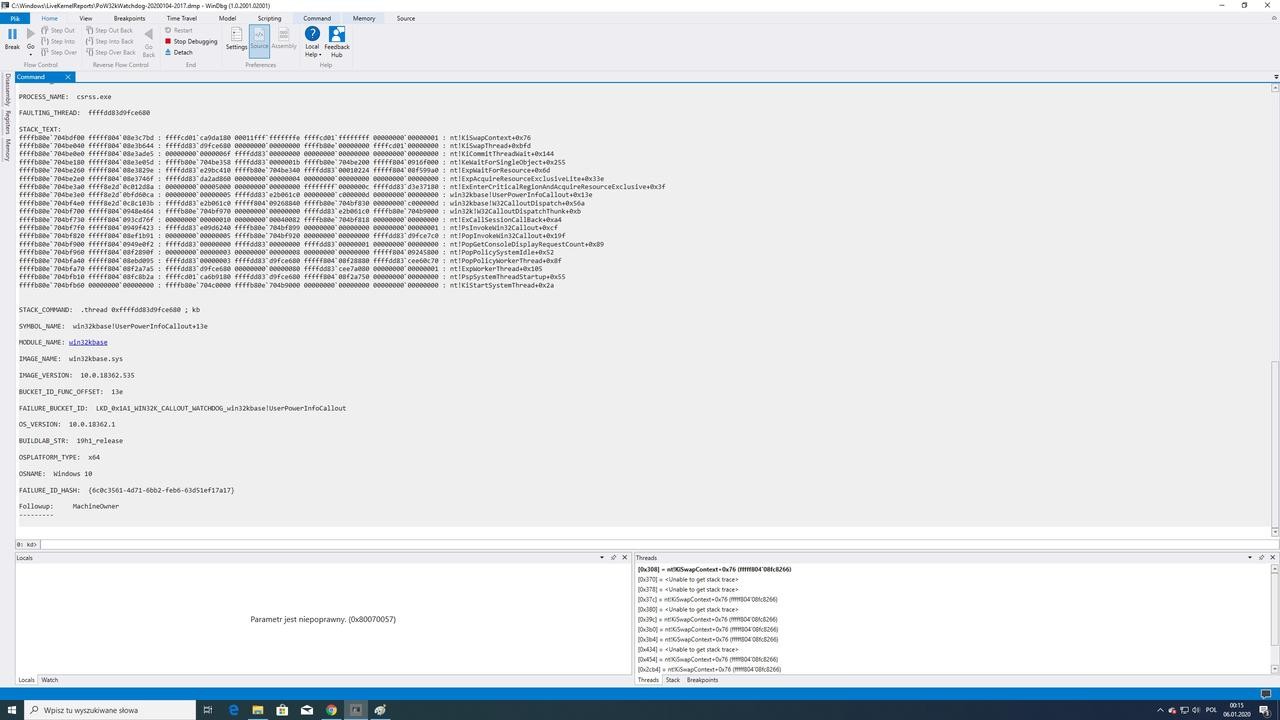Switch to the Stack tab
Viewport: 1280px width, 720px height.
(x=672, y=680)
